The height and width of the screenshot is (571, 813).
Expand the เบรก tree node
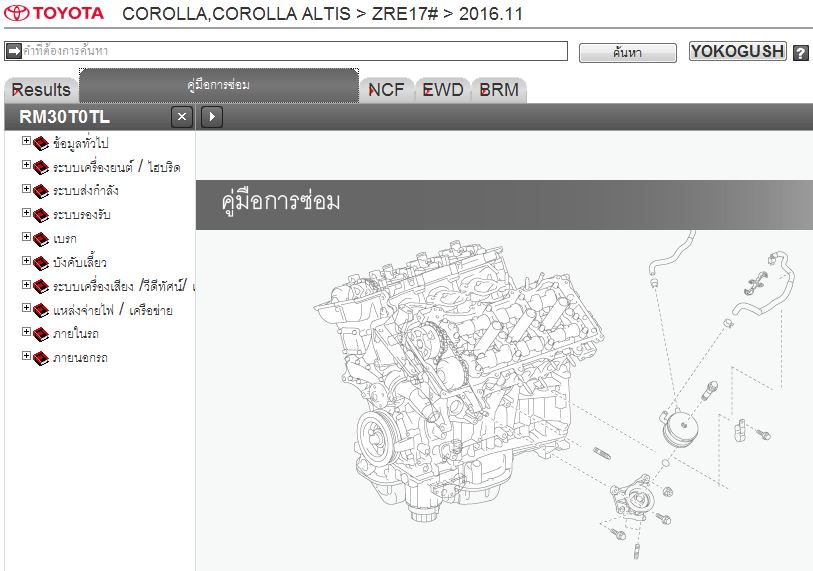click(26, 236)
